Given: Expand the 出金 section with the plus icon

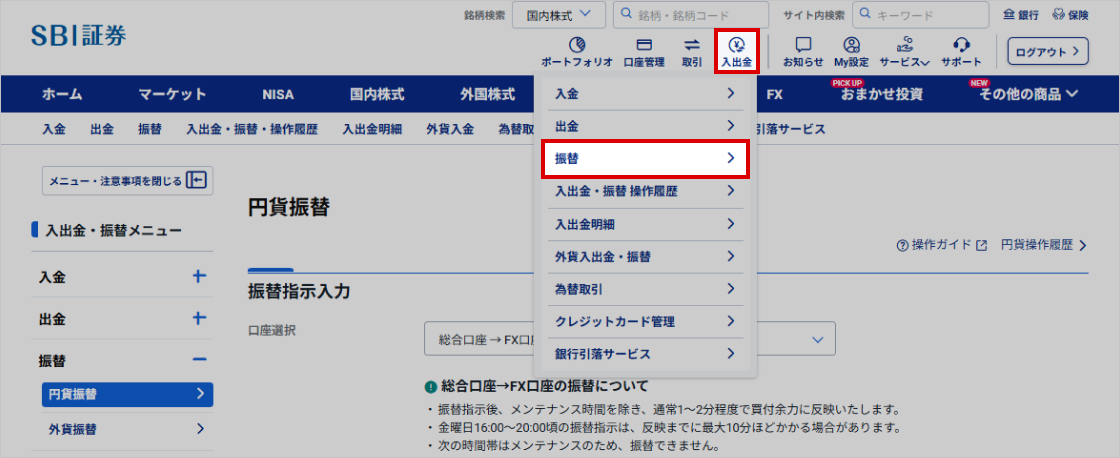Looking at the screenshot, I should (199, 319).
